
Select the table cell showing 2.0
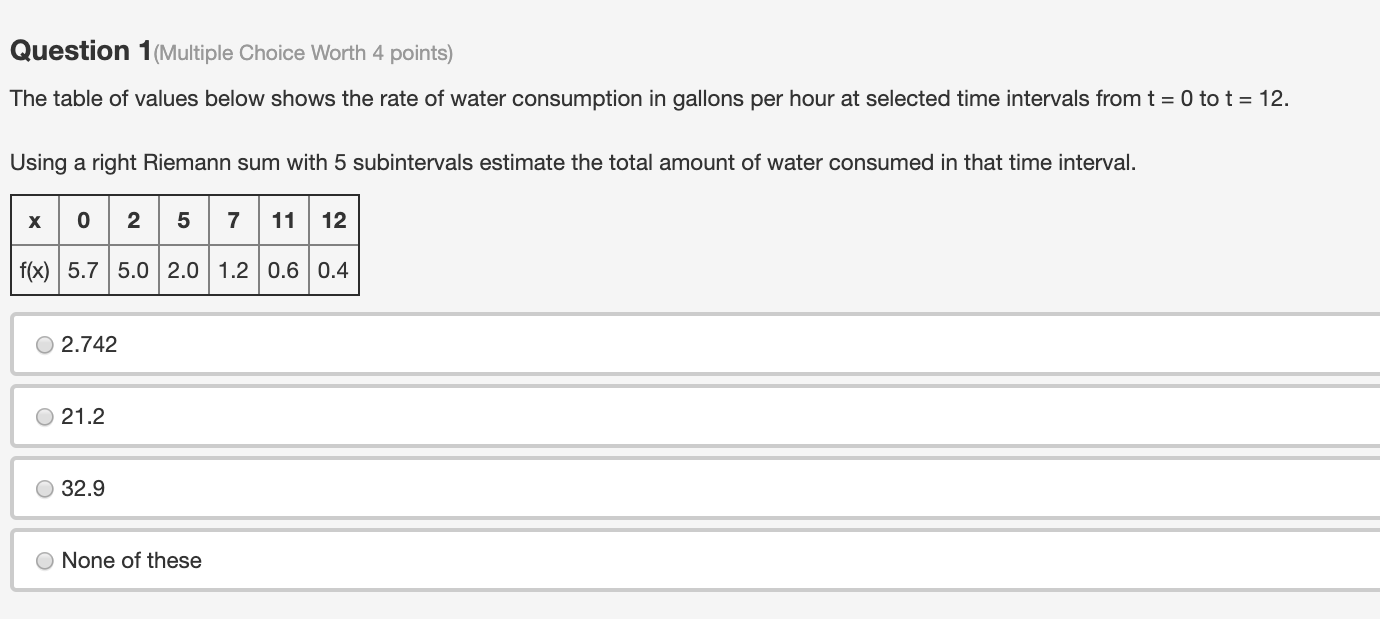coord(183,270)
